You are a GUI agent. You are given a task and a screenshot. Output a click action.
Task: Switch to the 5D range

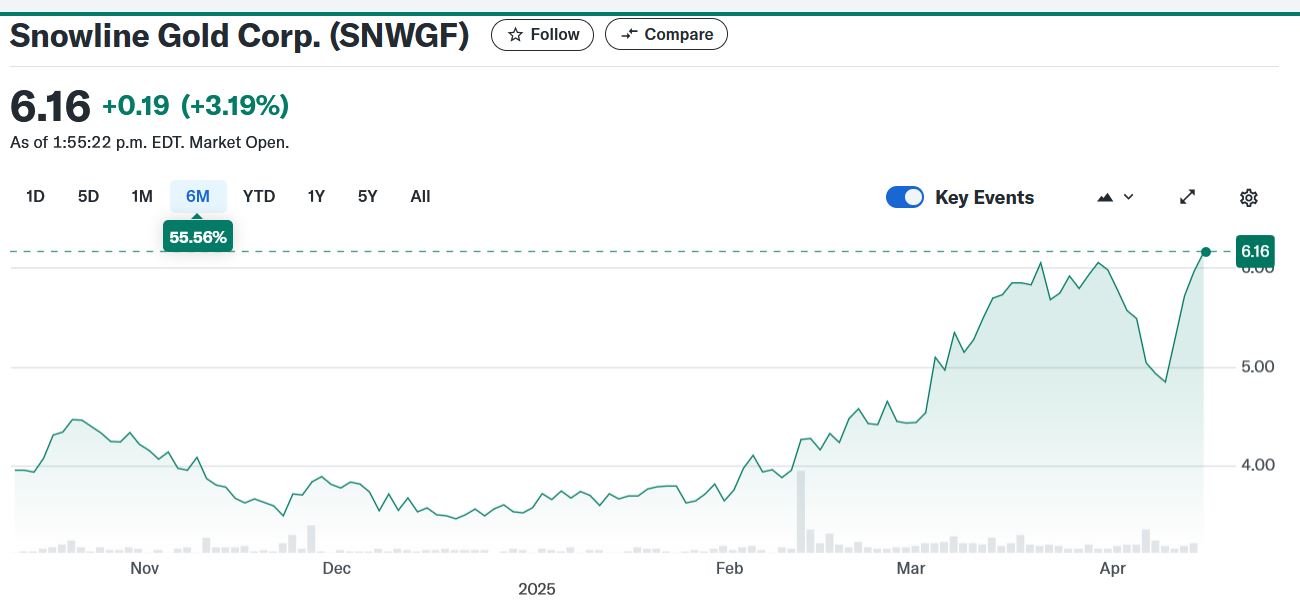[88, 196]
